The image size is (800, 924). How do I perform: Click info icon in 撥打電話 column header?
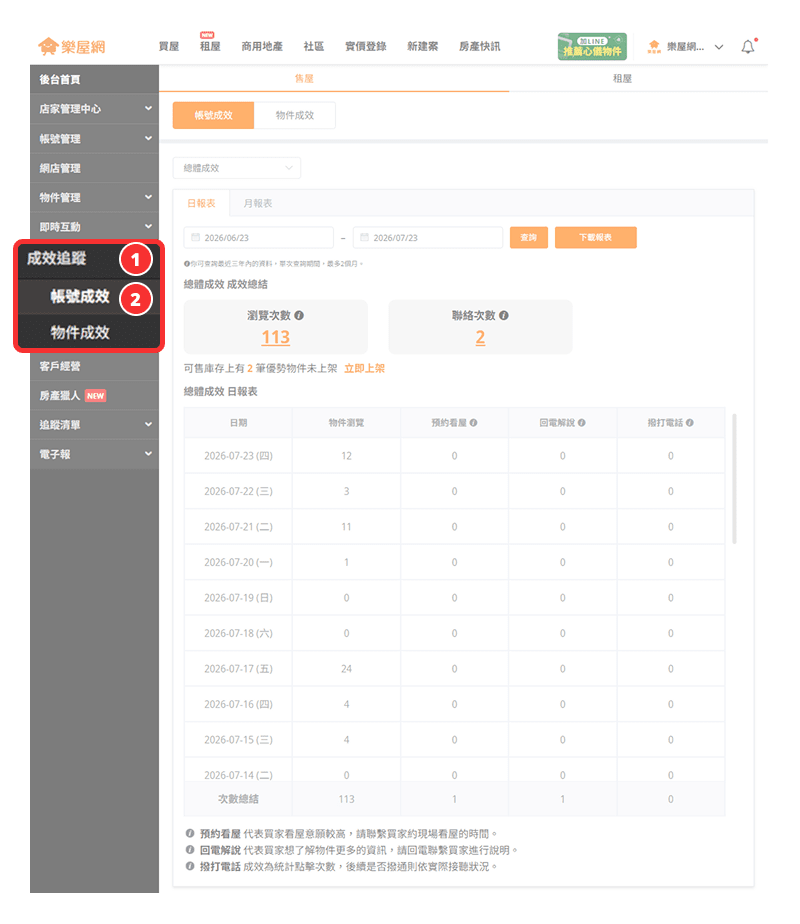(690, 423)
